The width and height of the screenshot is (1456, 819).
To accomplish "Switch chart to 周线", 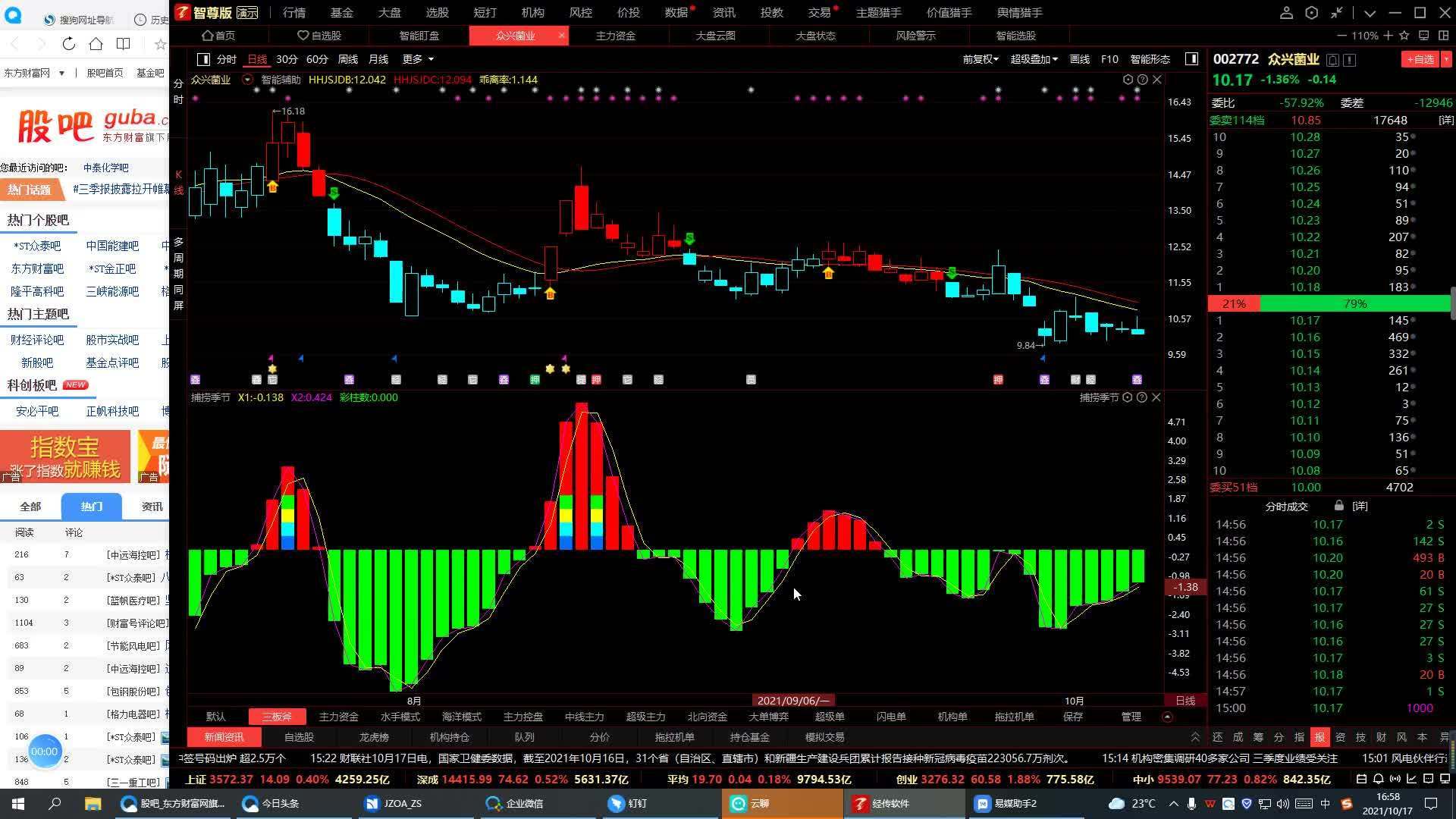I will pyautogui.click(x=347, y=59).
